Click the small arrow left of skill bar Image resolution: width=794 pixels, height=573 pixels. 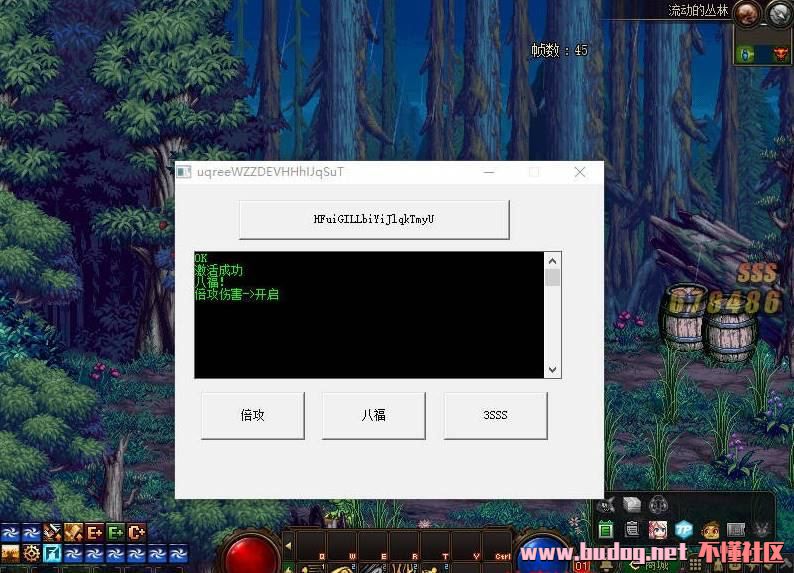[x=288, y=546]
